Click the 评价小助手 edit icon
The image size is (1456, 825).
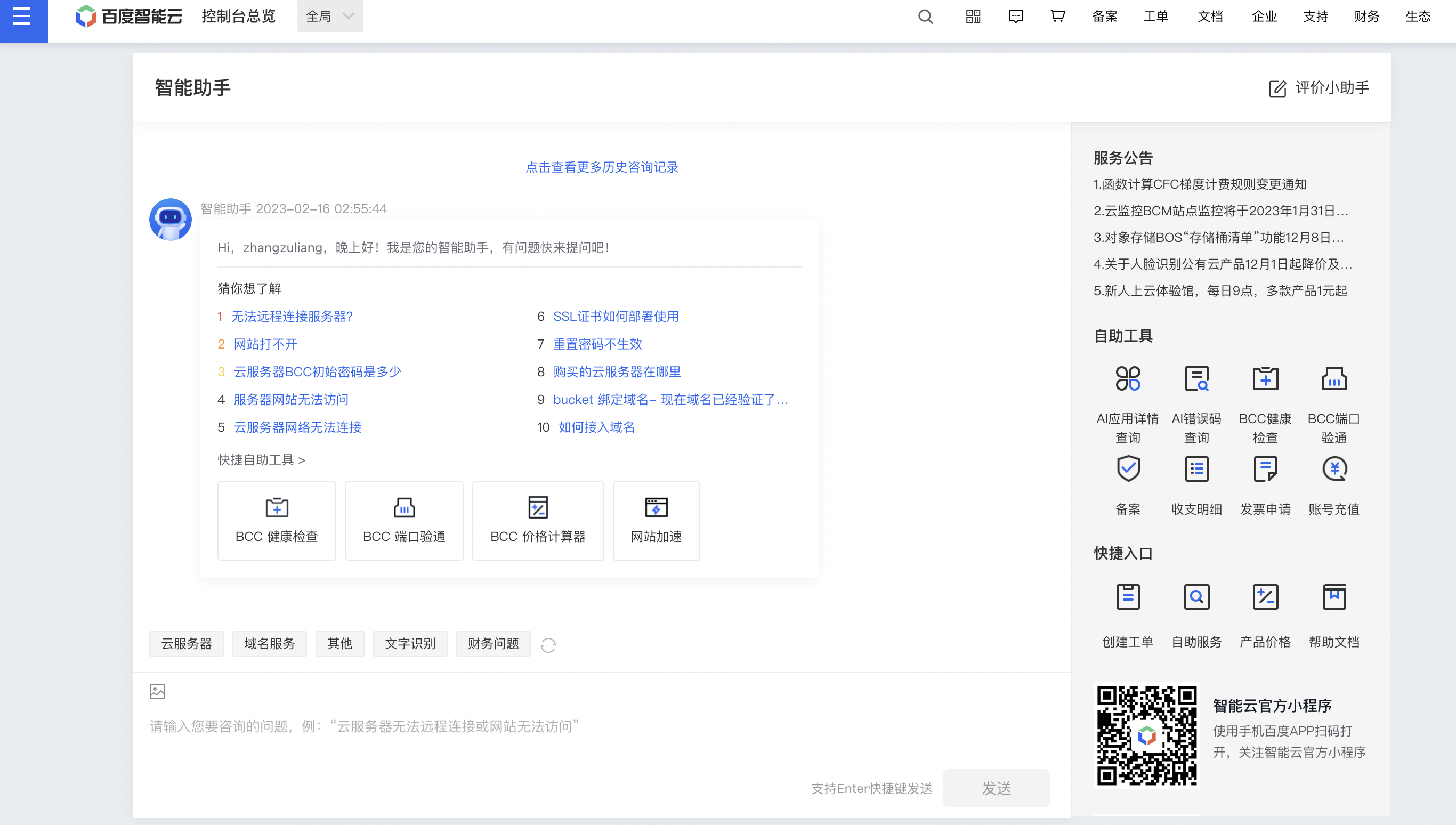pyautogui.click(x=1277, y=88)
